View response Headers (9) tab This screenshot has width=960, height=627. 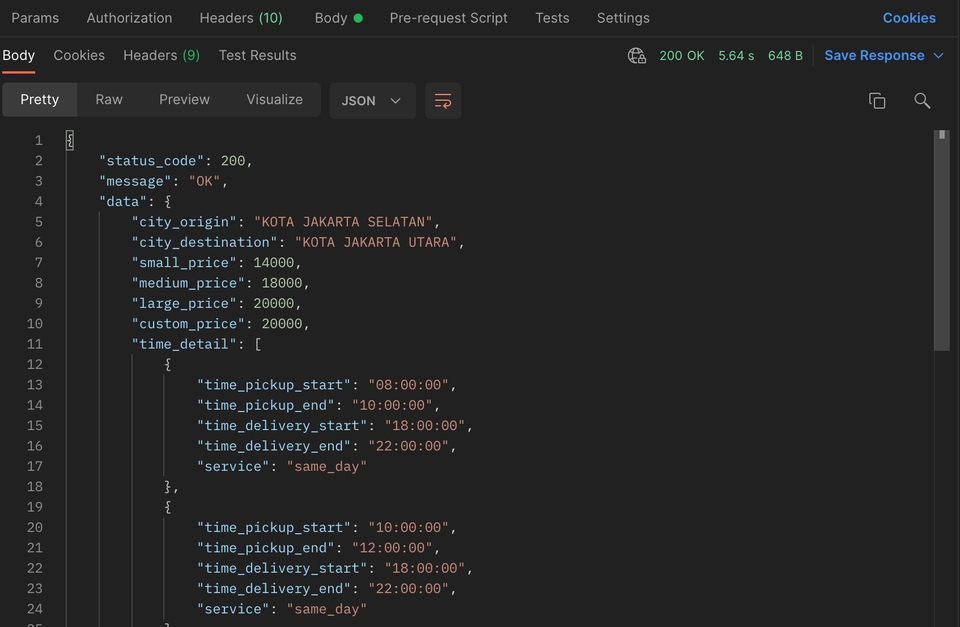[162, 55]
